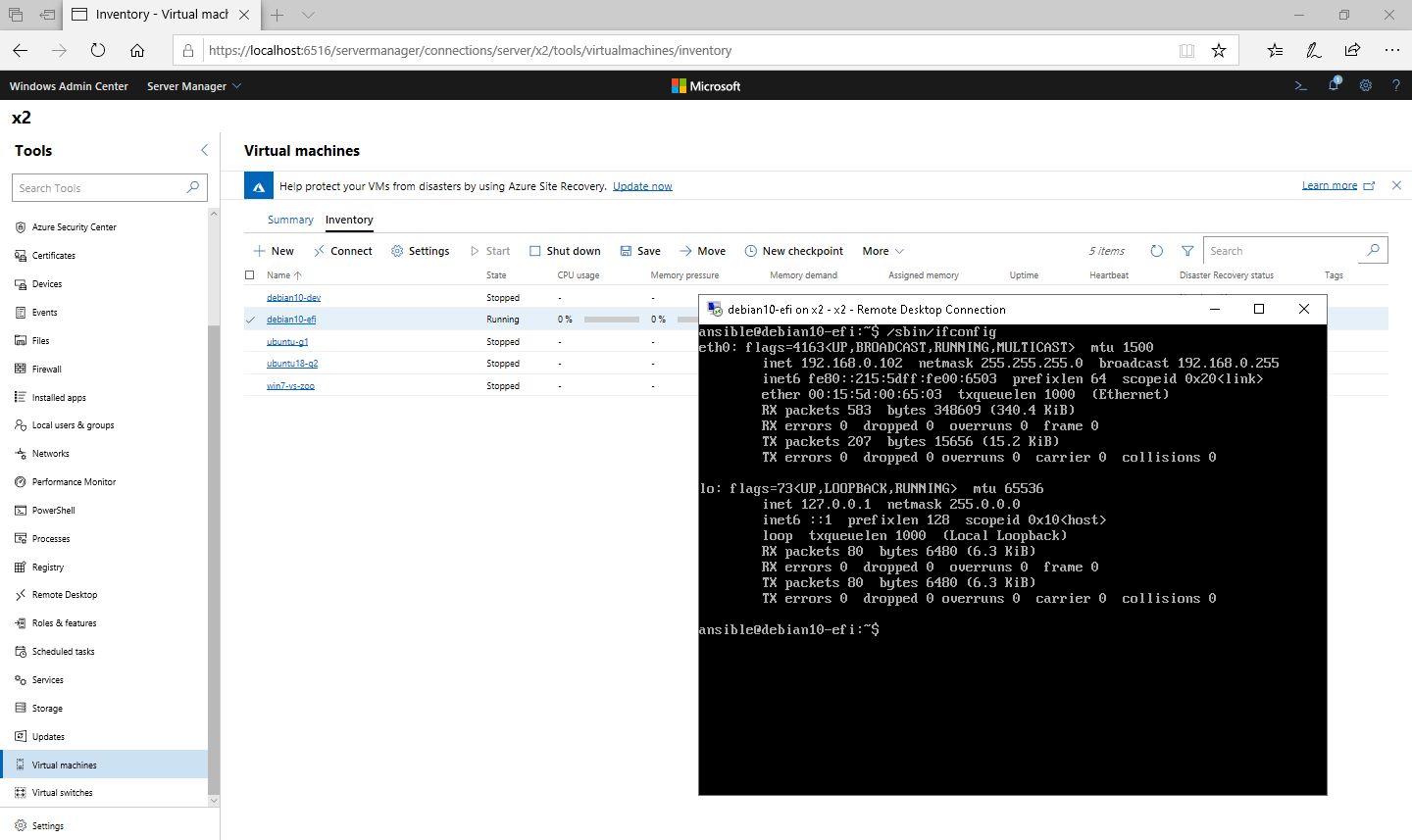Screen dimensions: 1412x840
Task: Open the ubuntu-g1 VM link
Action: (287, 342)
